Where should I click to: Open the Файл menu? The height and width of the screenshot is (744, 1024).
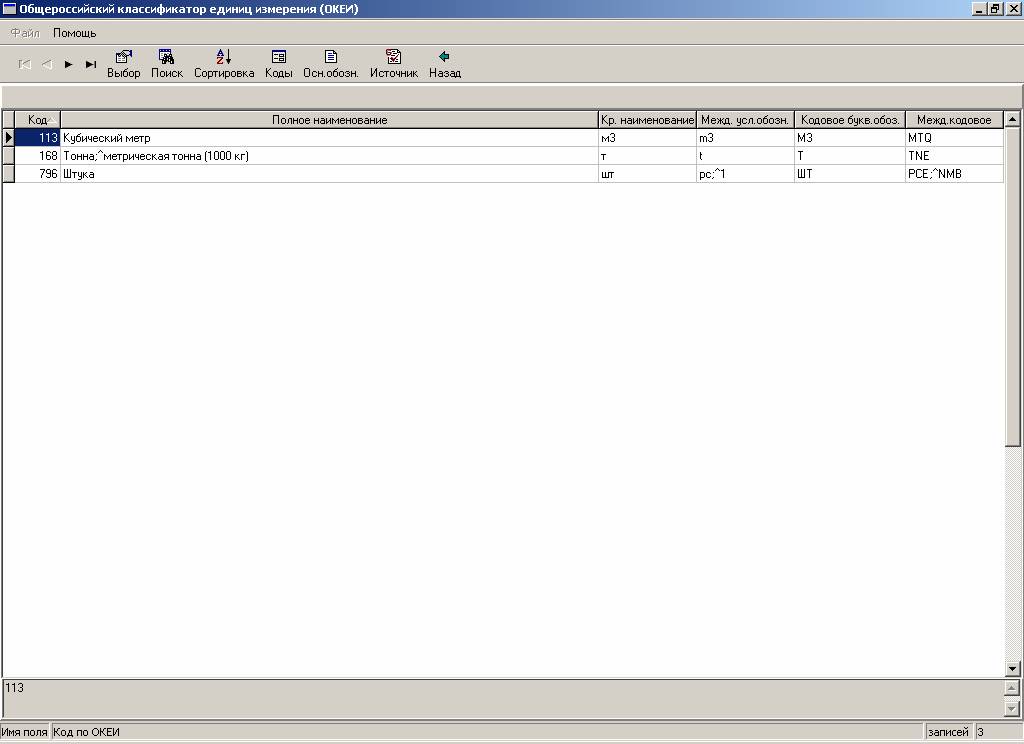click(25, 33)
